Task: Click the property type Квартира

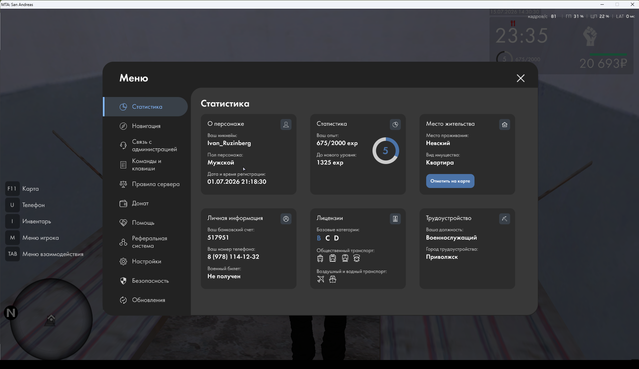Action: 440,163
